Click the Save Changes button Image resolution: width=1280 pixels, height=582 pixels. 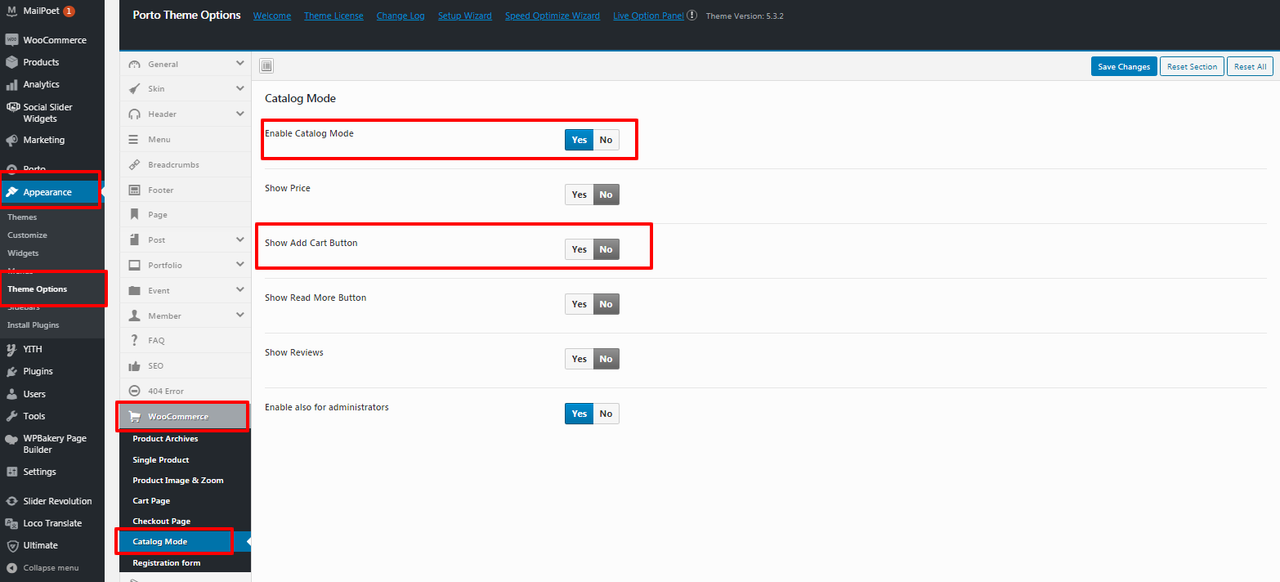click(x=1124, y=67)
